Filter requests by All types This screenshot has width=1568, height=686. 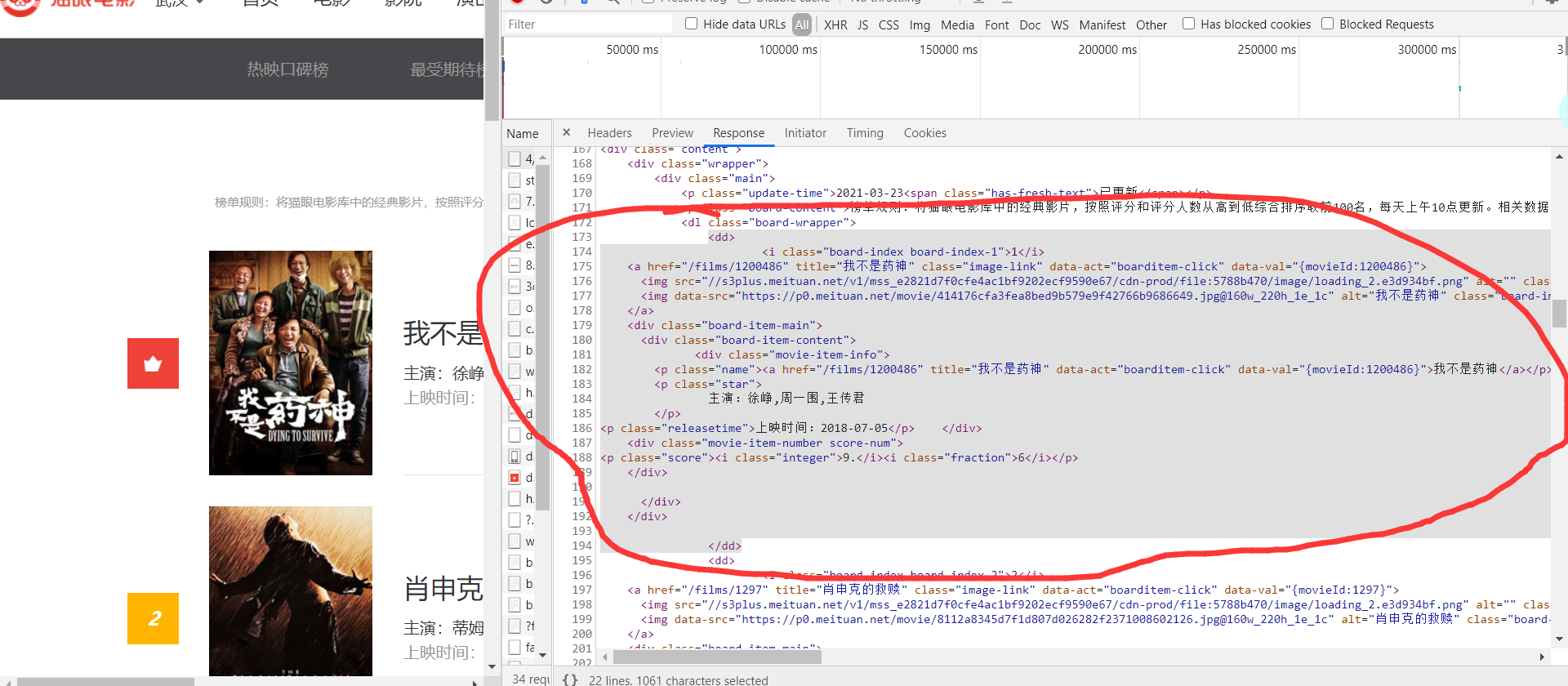tap(802, 24)
